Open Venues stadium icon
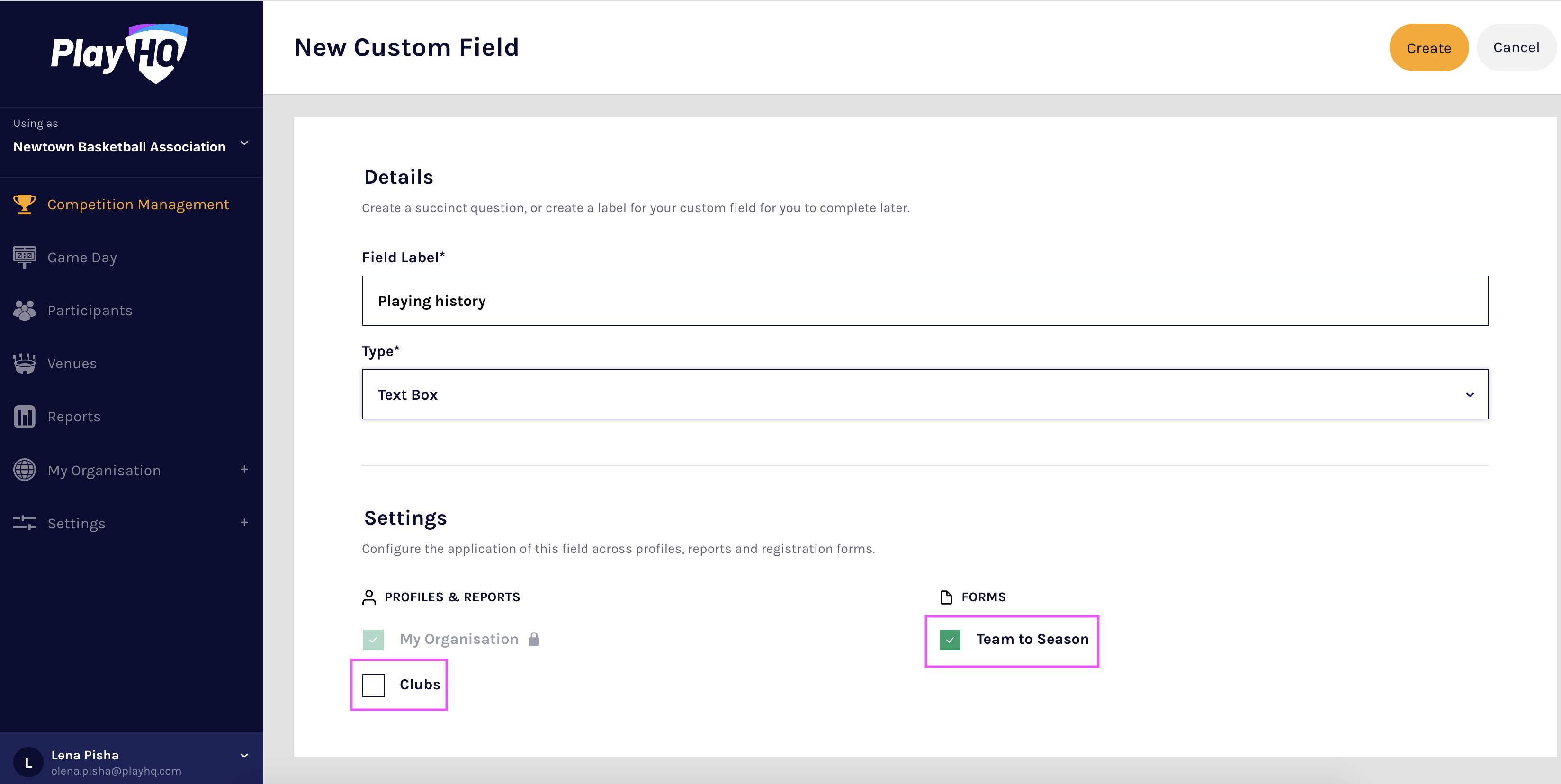The image size is (1561, 784). [24, 363]
